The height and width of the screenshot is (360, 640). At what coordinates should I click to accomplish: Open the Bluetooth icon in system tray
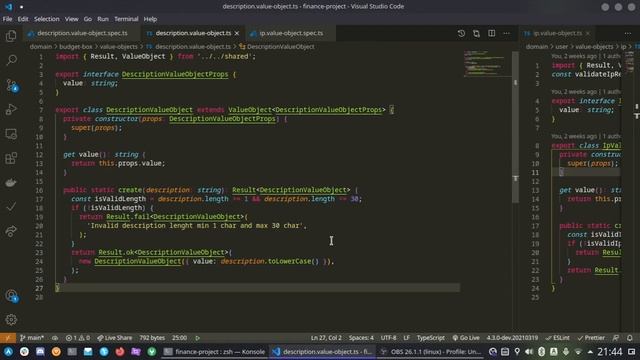tap(541, 351)
